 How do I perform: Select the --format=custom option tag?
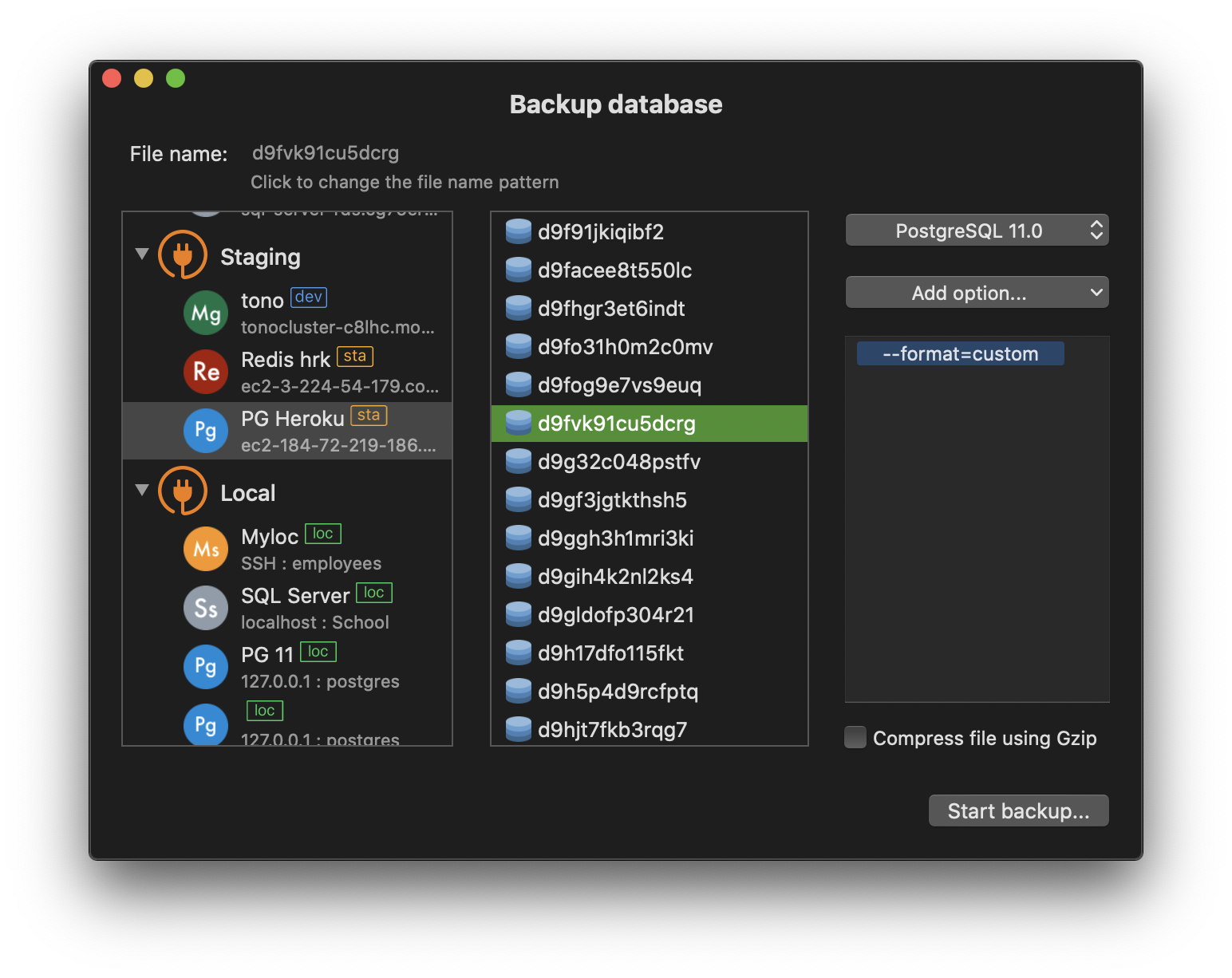pyautogui.click(x=960, y=353)
